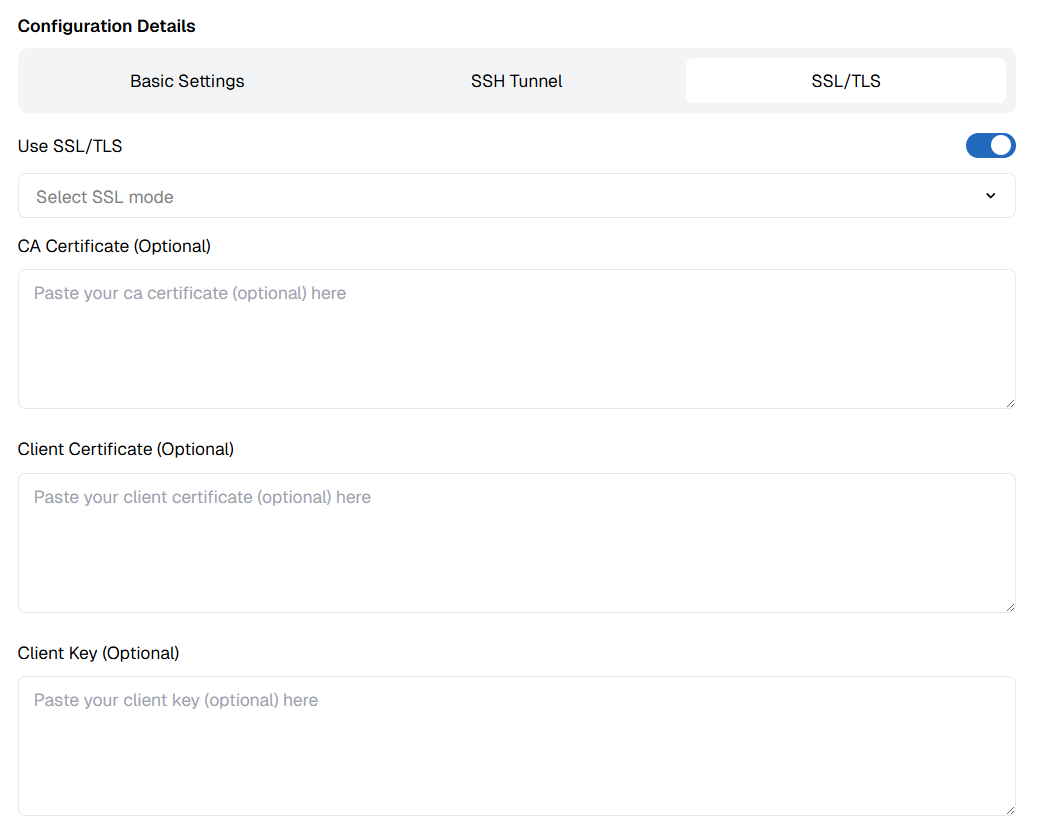The height and width of the screenshot is (833, 1041).
Task: Click the Client Certificate paste area
Action: (x=516, y=542)
